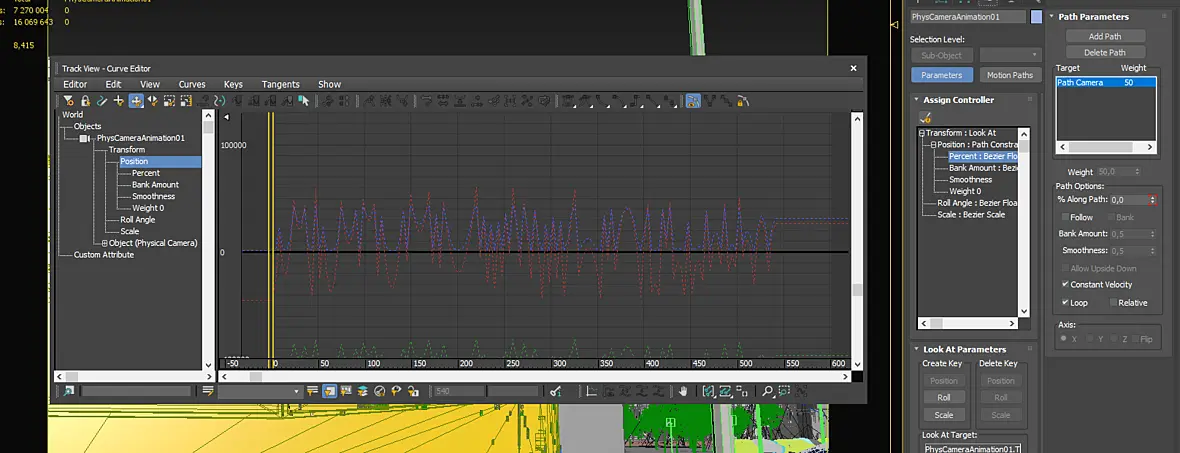Click the object color swatch beside PhysCameraAnimation01
Image resolution: width=1180 pixels, height=453 pixels.
point(1036,17)
